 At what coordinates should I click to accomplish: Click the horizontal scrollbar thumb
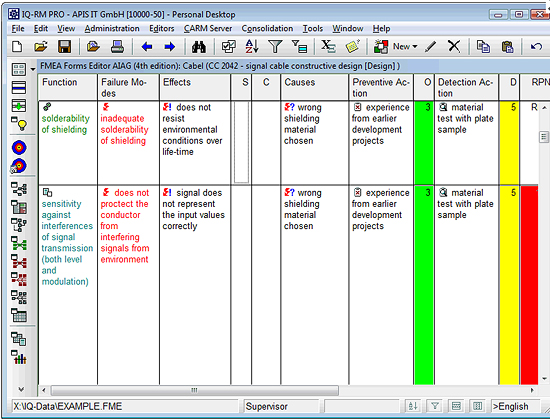195,390
